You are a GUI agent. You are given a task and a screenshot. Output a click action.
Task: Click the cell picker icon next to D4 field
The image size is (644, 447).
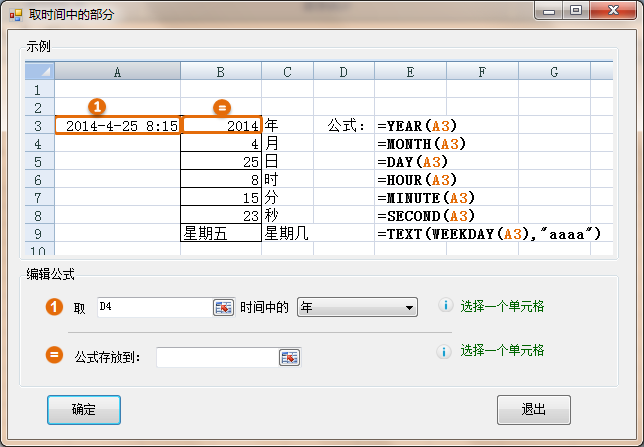coord(222,307)
